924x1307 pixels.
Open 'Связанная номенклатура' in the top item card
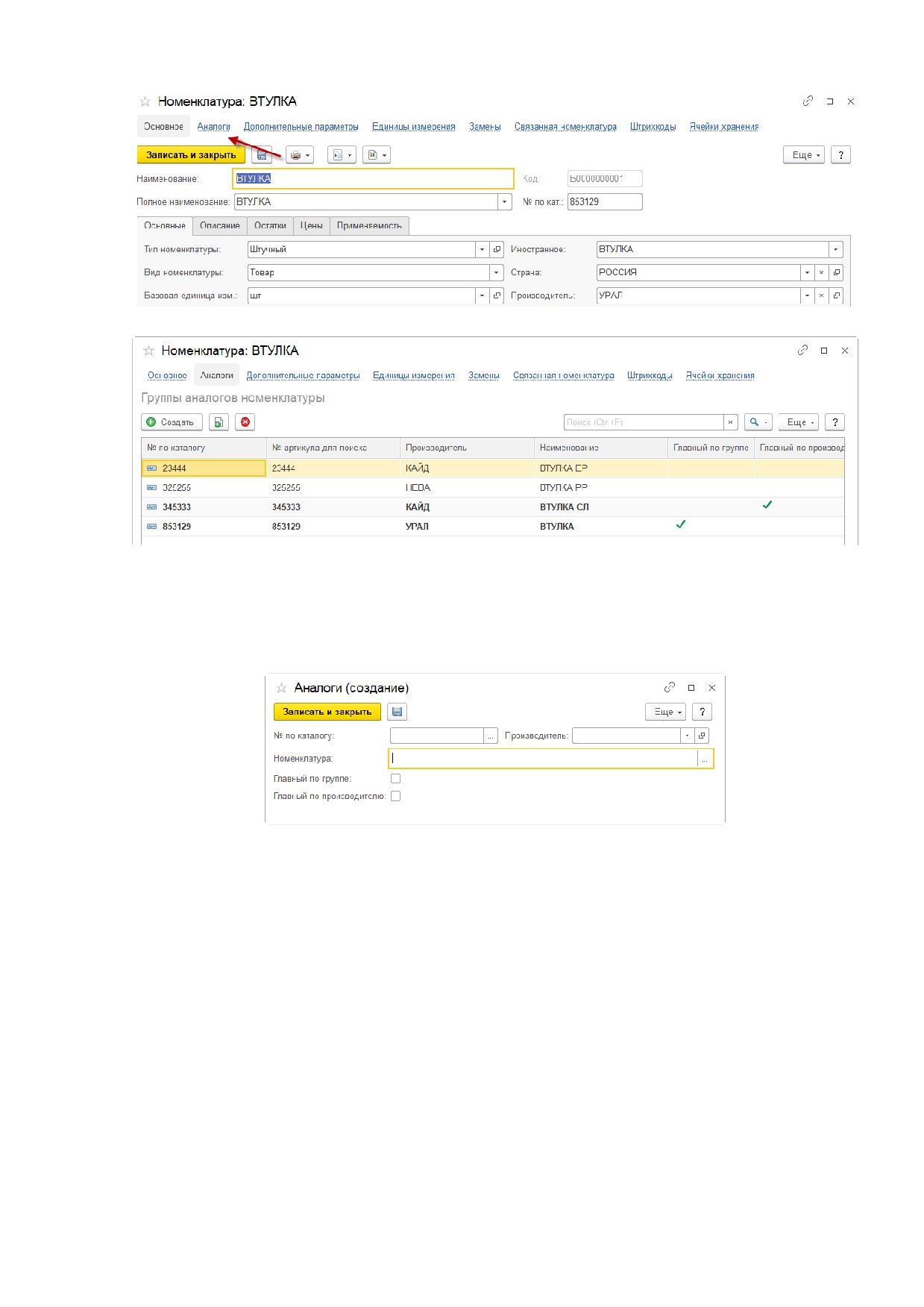(x=565, y=127)
